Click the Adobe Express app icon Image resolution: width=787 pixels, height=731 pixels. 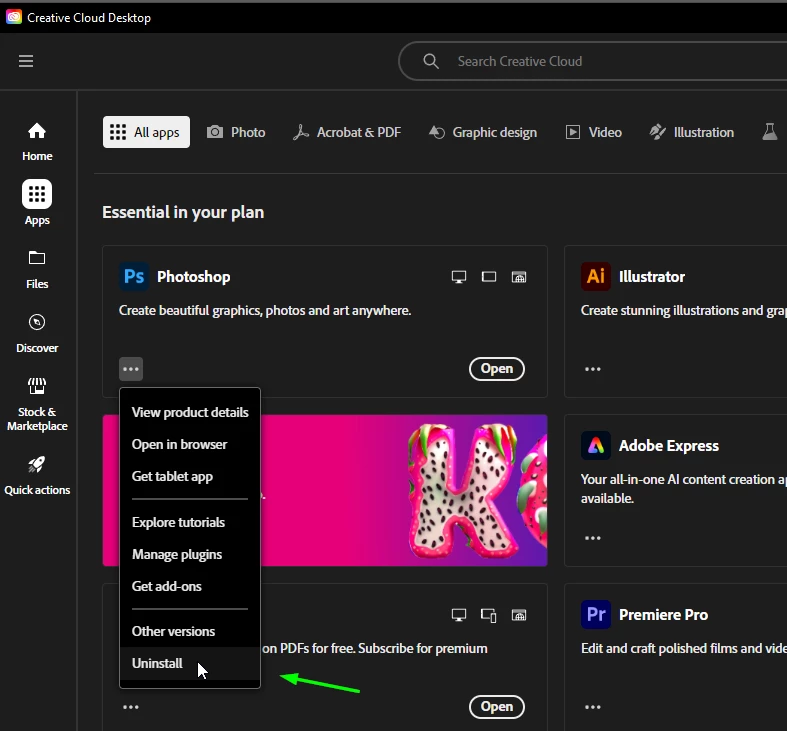coord(596,445)
